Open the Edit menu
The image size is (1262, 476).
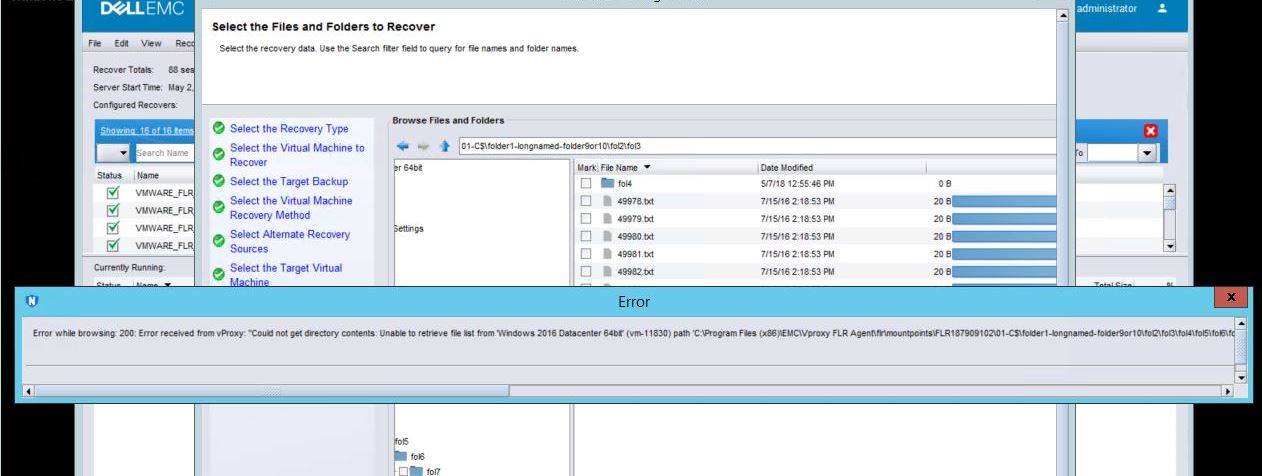pyautogui.click(x=122, y=44)
